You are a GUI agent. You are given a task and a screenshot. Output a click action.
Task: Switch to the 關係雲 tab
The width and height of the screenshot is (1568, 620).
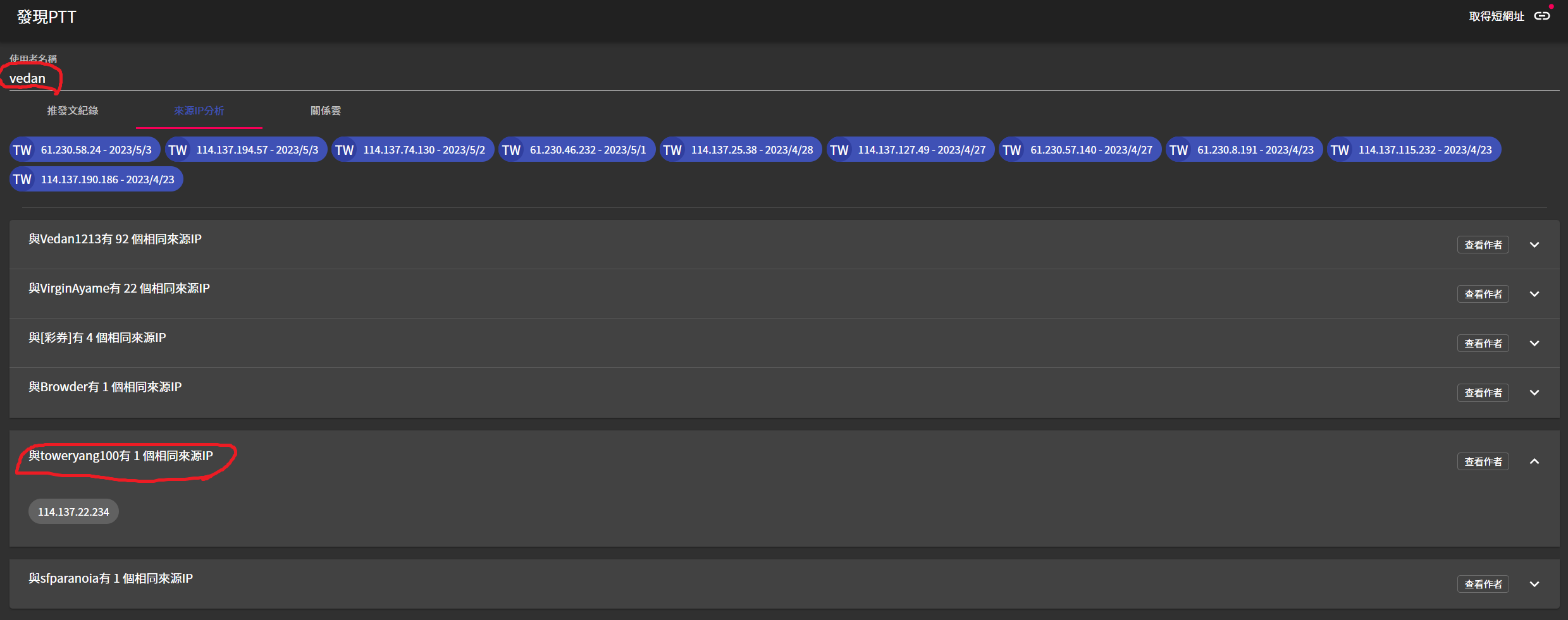pyautogui.click(x=326, y=111)
